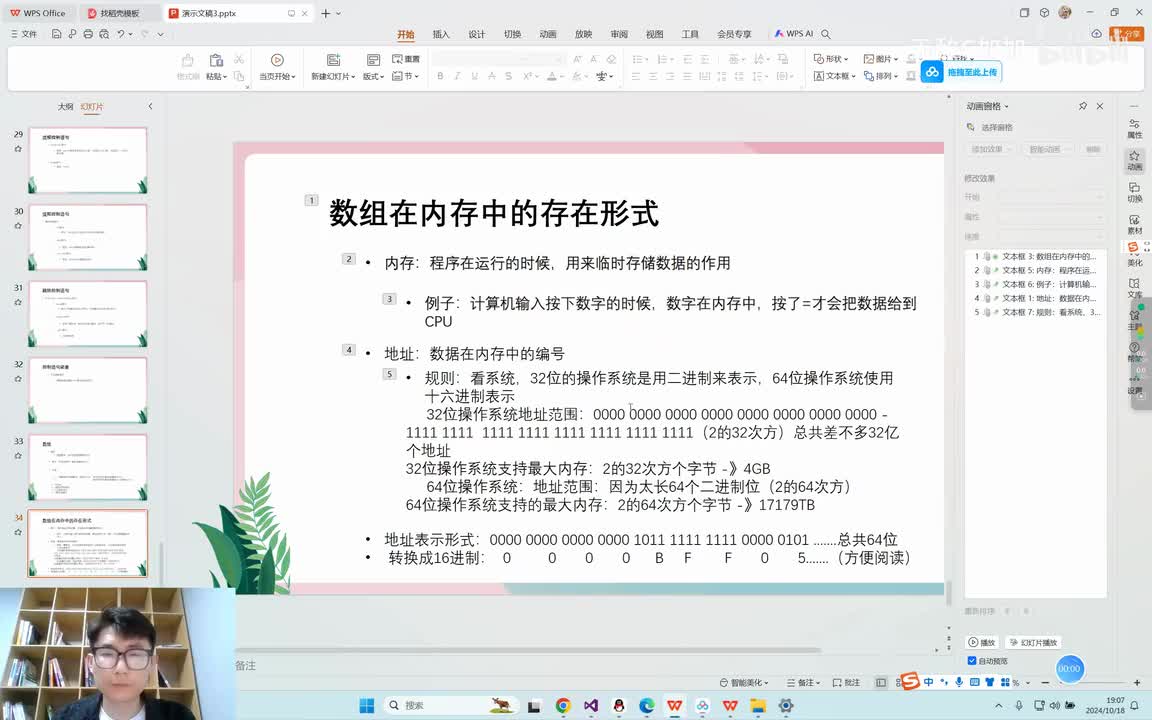Open the 会员专享 tab
Viewport: 1152px width, 720px height.
point(734,34)
